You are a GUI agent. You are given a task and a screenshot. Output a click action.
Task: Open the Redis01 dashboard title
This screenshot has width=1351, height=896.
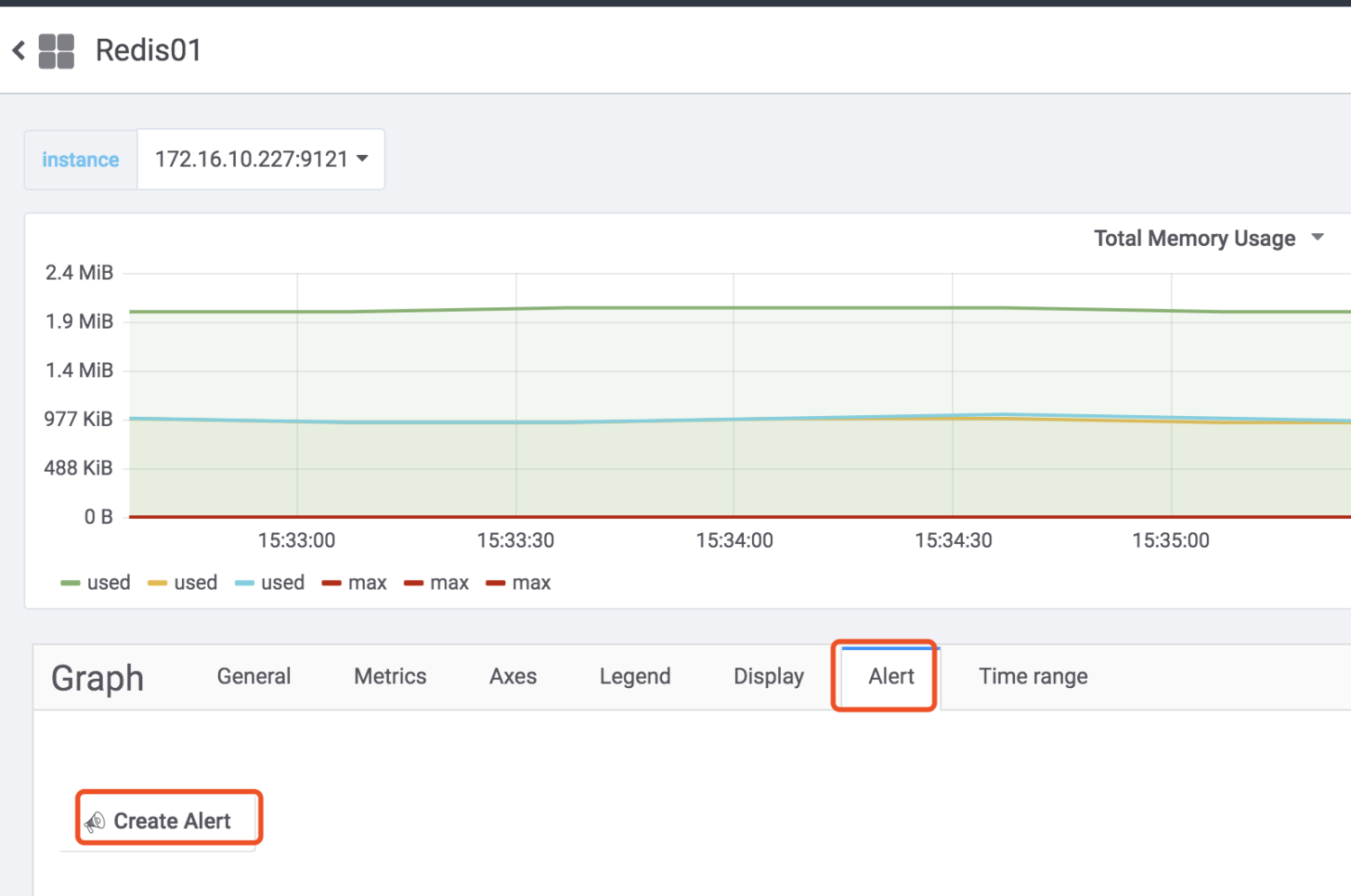tap(149, 50)
